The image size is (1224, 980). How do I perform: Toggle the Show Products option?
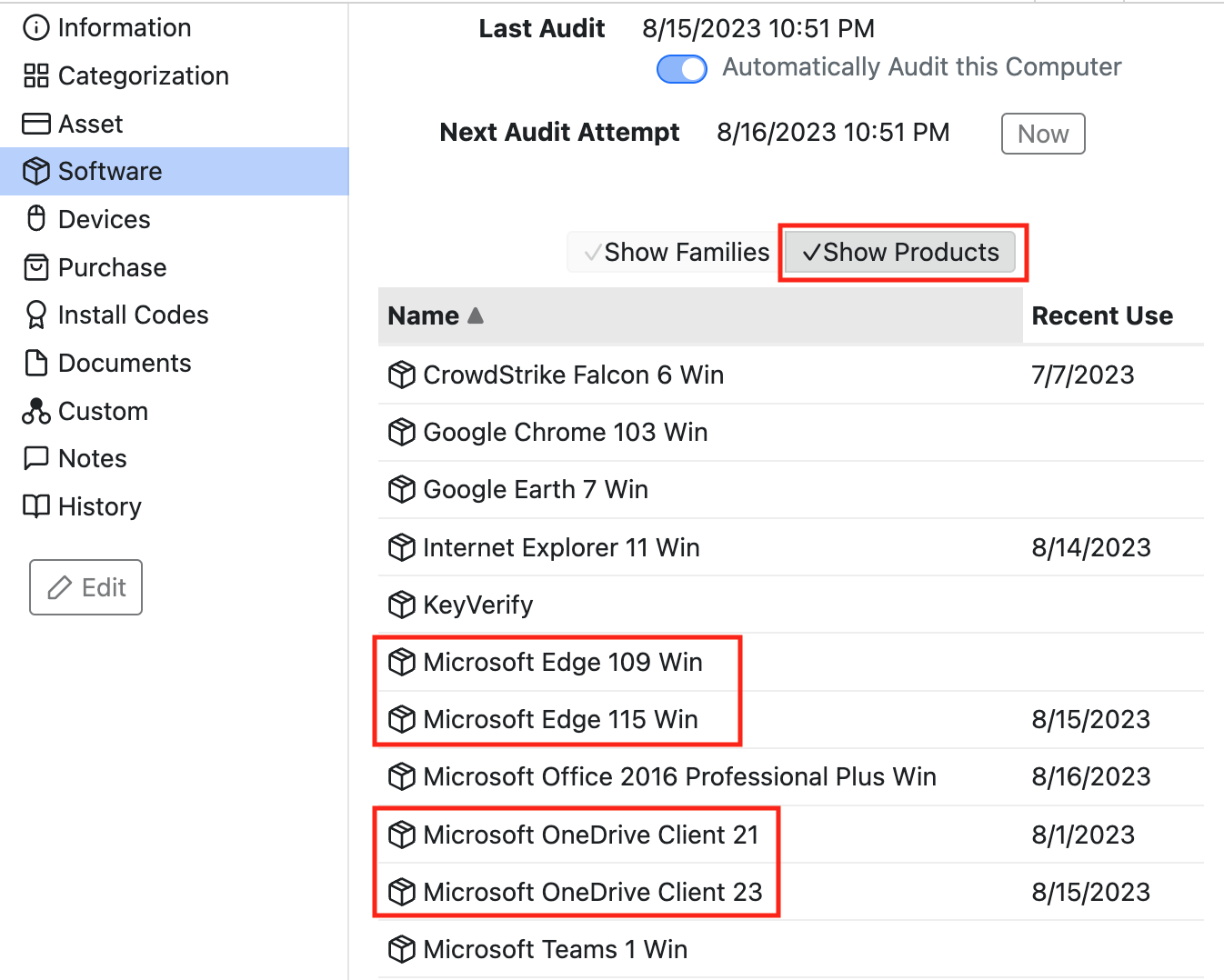click(x=900, y=252)
